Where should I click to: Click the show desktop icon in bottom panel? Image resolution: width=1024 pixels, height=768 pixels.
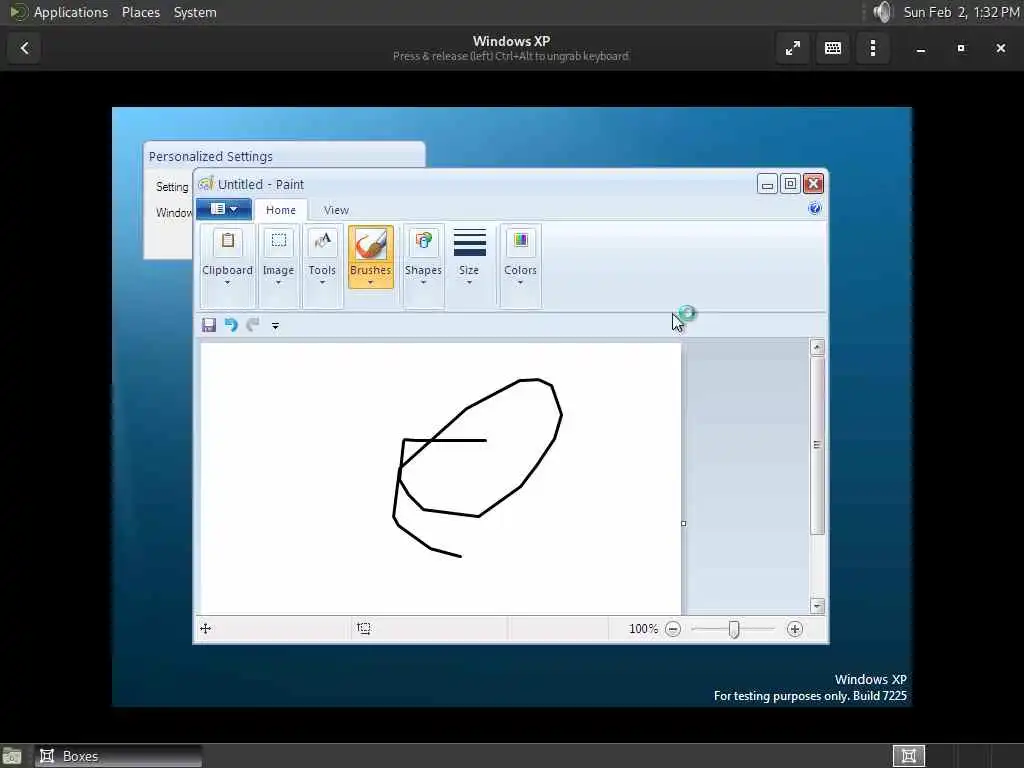point(12,757)
